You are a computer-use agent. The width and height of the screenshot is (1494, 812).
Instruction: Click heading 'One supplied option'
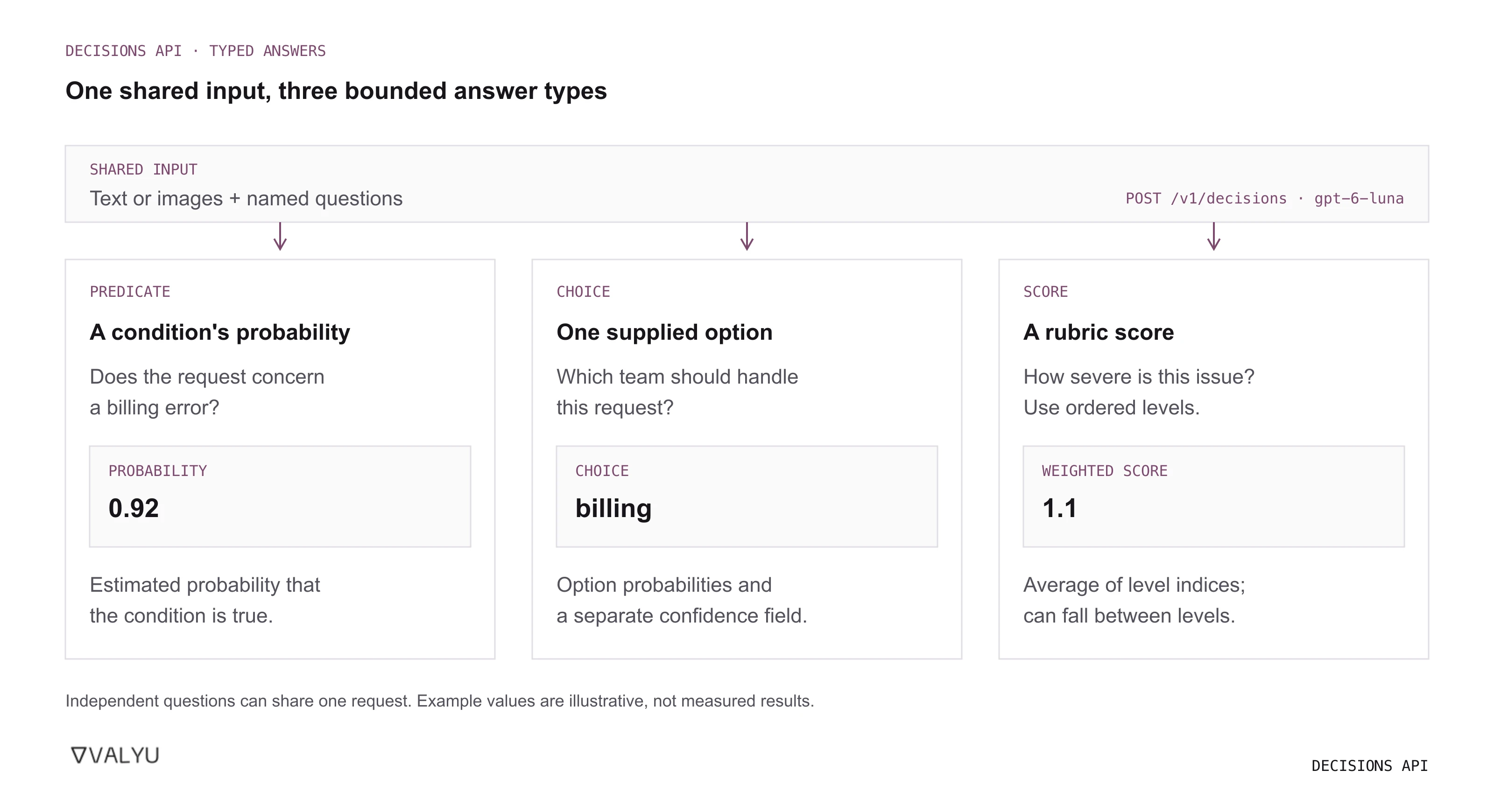coord(665,332)
